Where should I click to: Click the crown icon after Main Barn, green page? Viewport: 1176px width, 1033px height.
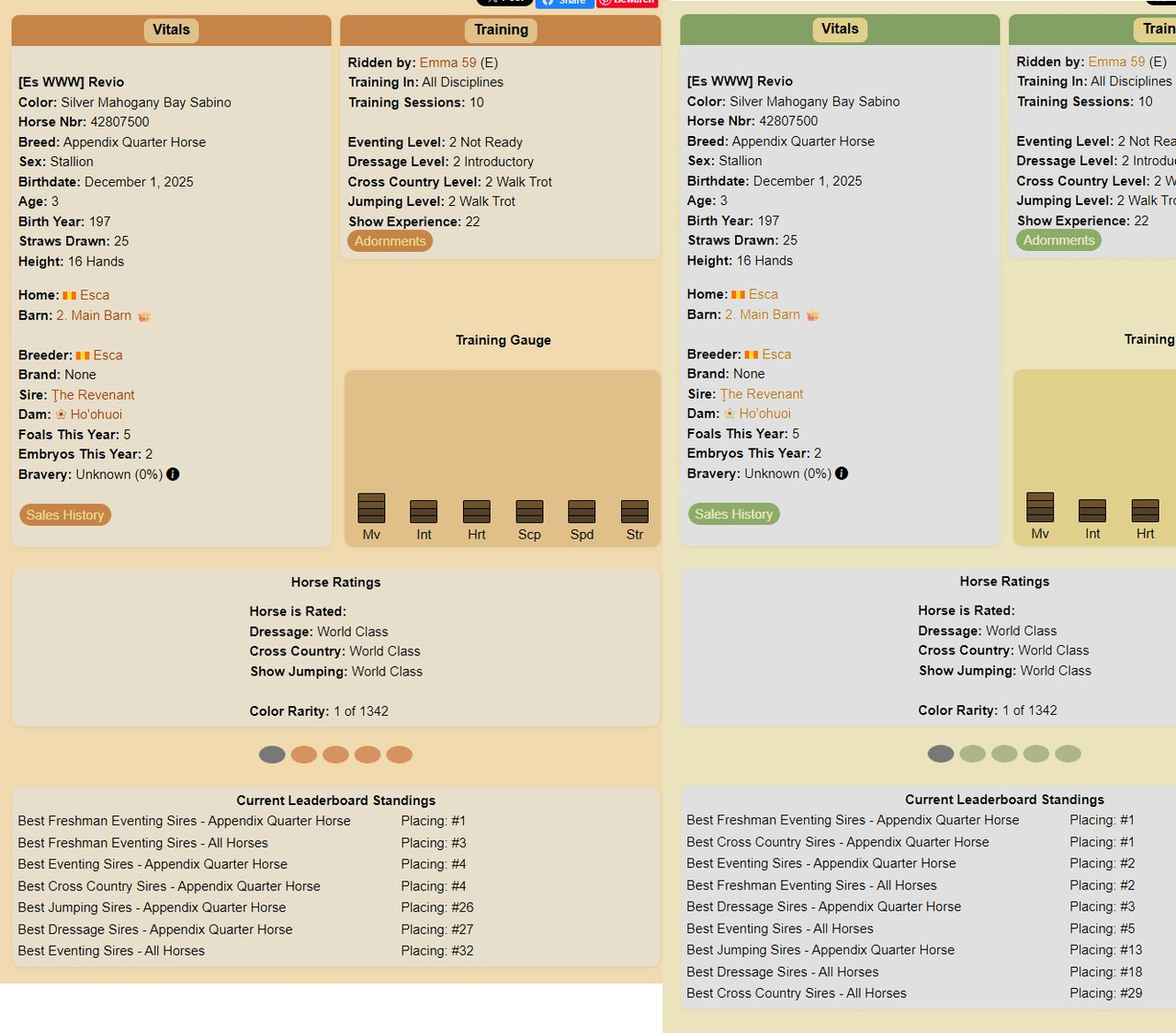813,314
